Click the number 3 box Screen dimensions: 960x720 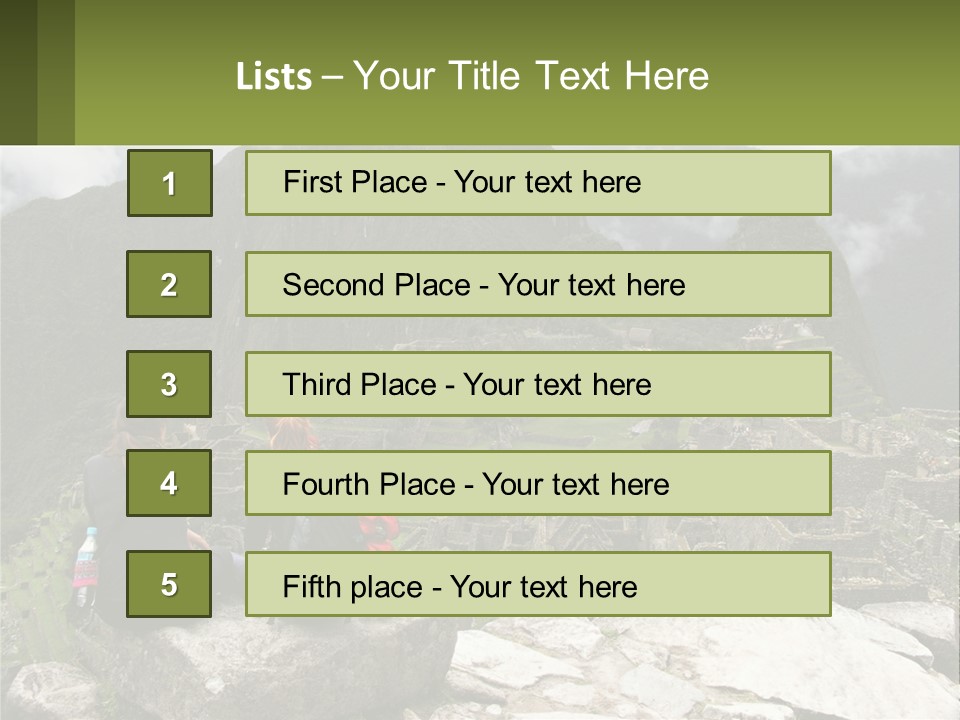pos(169,384)
